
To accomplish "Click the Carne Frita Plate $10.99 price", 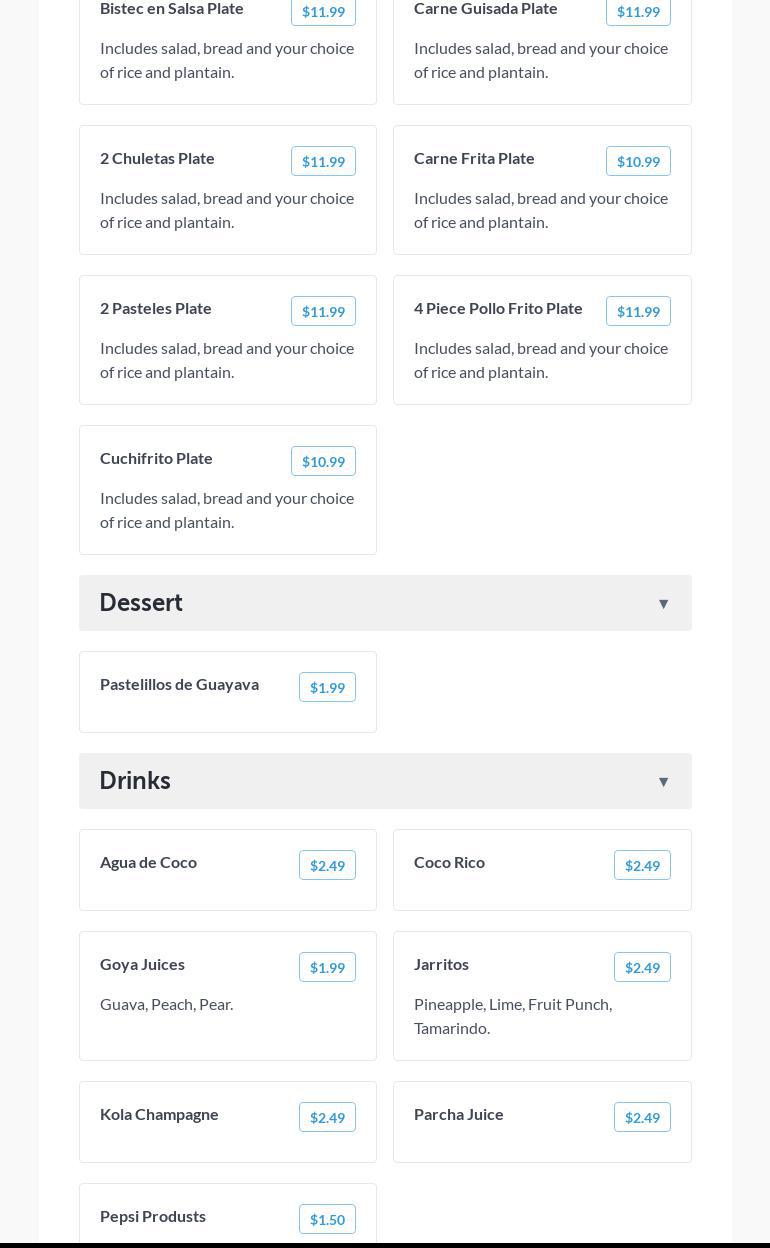I will [638, 161].
